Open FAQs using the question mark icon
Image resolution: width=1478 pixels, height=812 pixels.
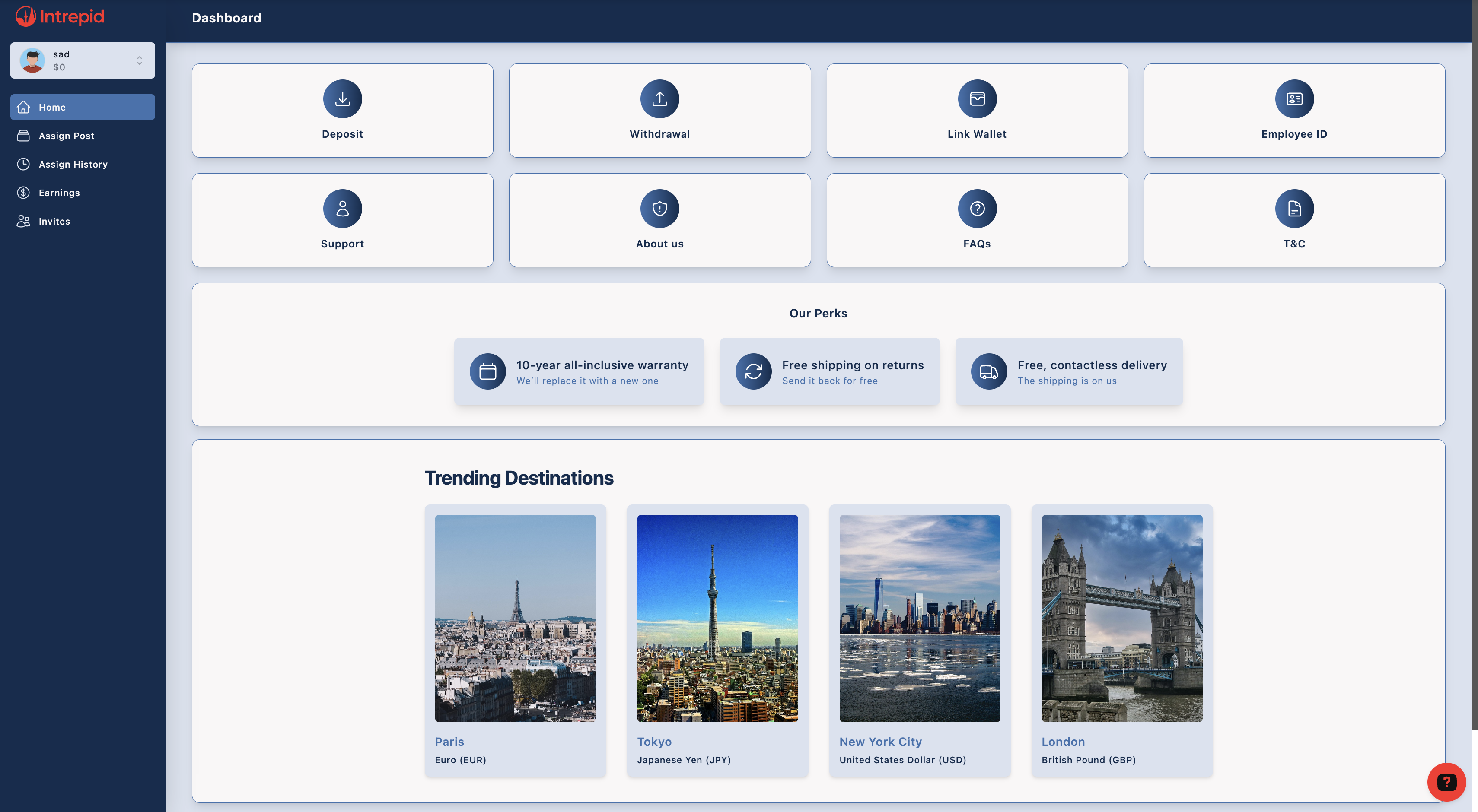pyautogui.click(x=977, y=208)
